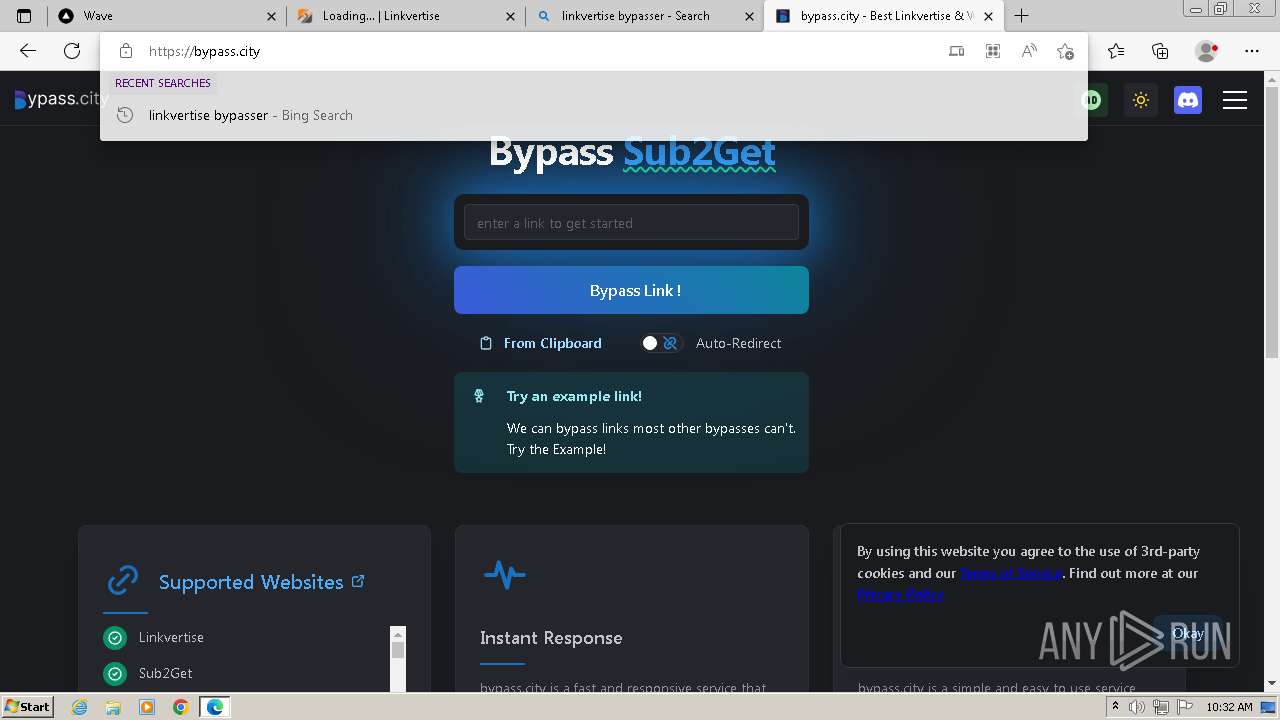Image resolution: width=1280 pixels, height=720 pixels.
Task: Open the Privacy Policy link
Action: coord(900,594)
